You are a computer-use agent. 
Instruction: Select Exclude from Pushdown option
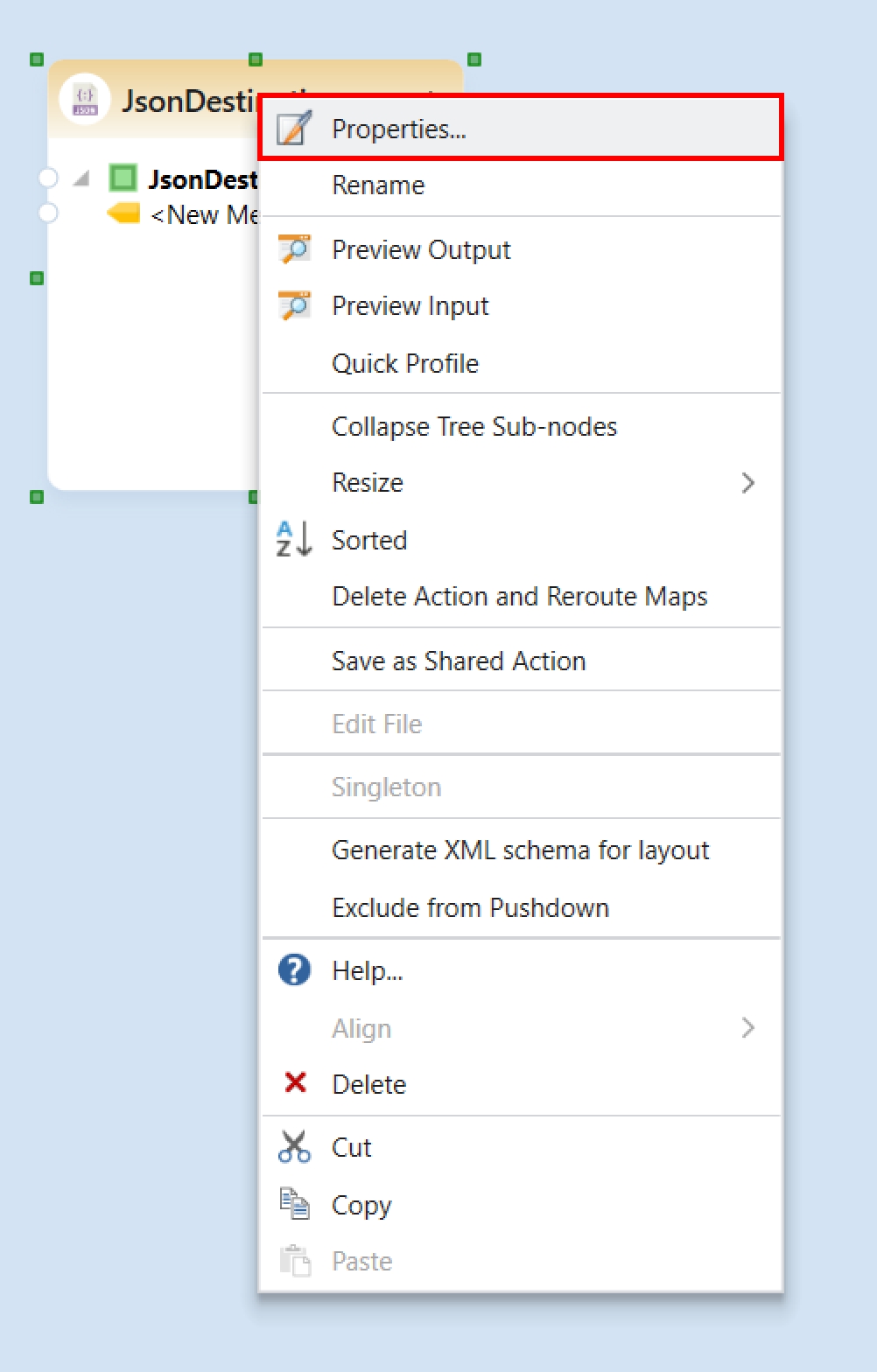click(x=471, y=907)
